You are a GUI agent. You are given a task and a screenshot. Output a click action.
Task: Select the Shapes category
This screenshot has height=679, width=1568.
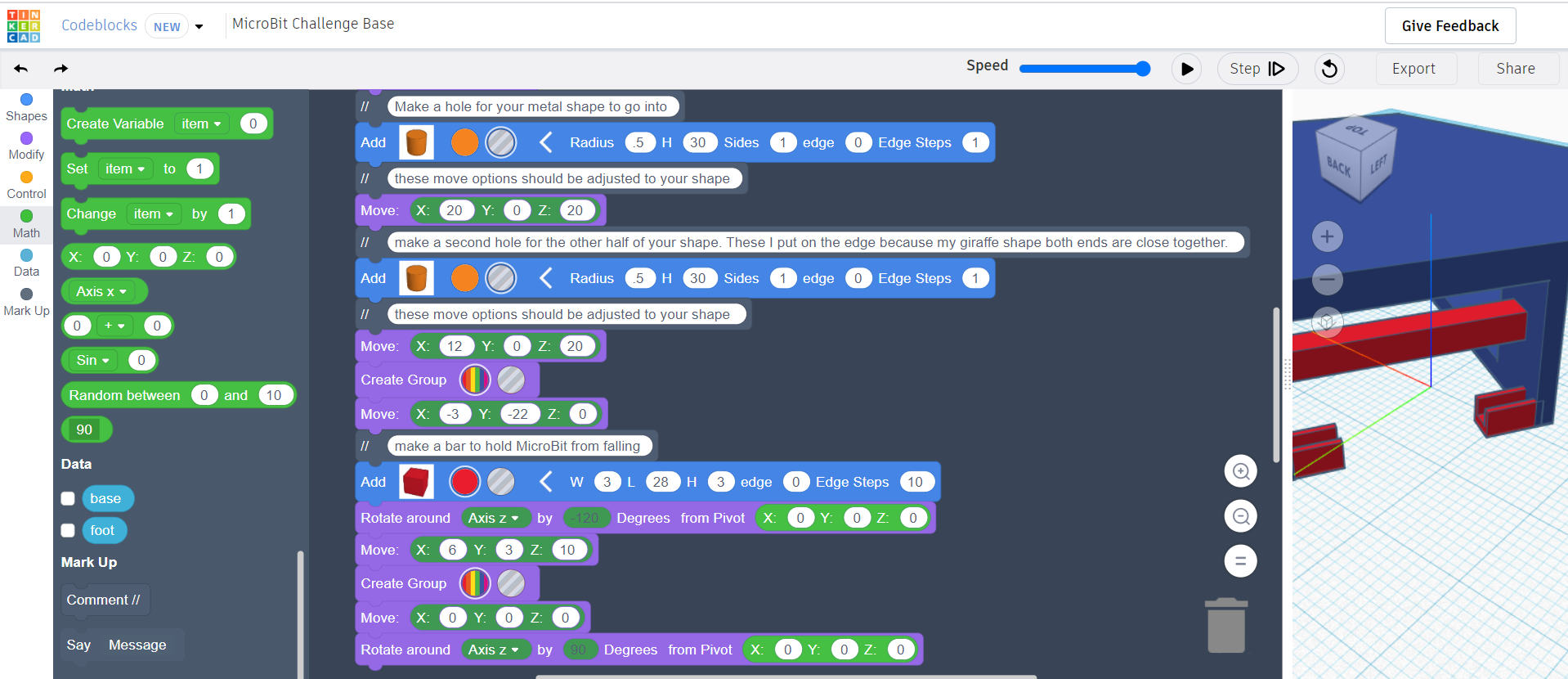point(26,108)
